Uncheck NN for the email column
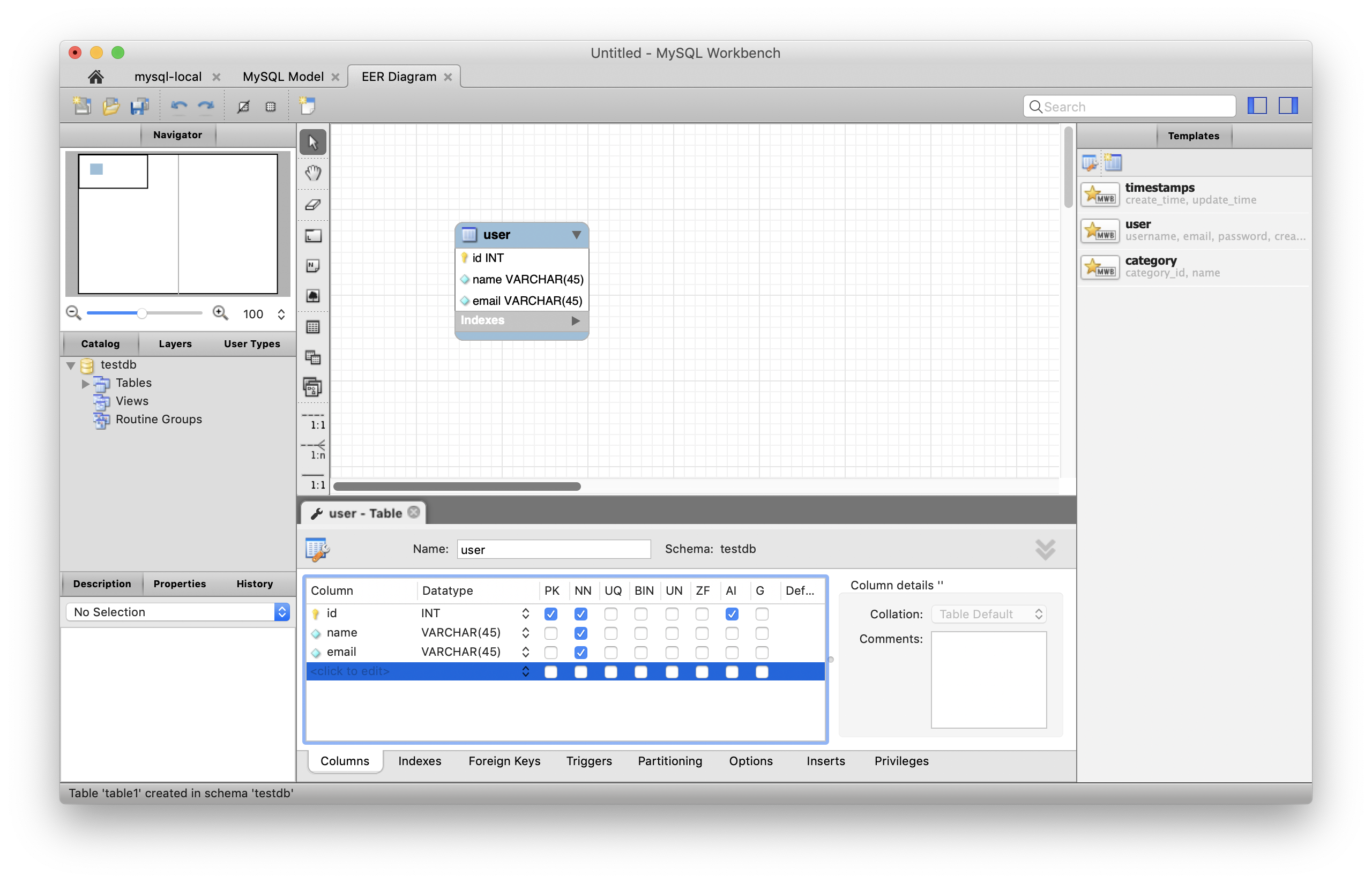 click(581, 653)
